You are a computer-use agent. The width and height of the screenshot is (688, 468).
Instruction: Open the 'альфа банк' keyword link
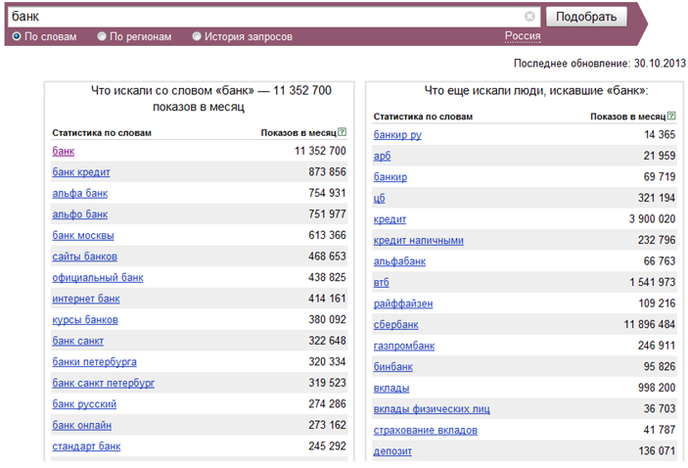tap(80, 193)
